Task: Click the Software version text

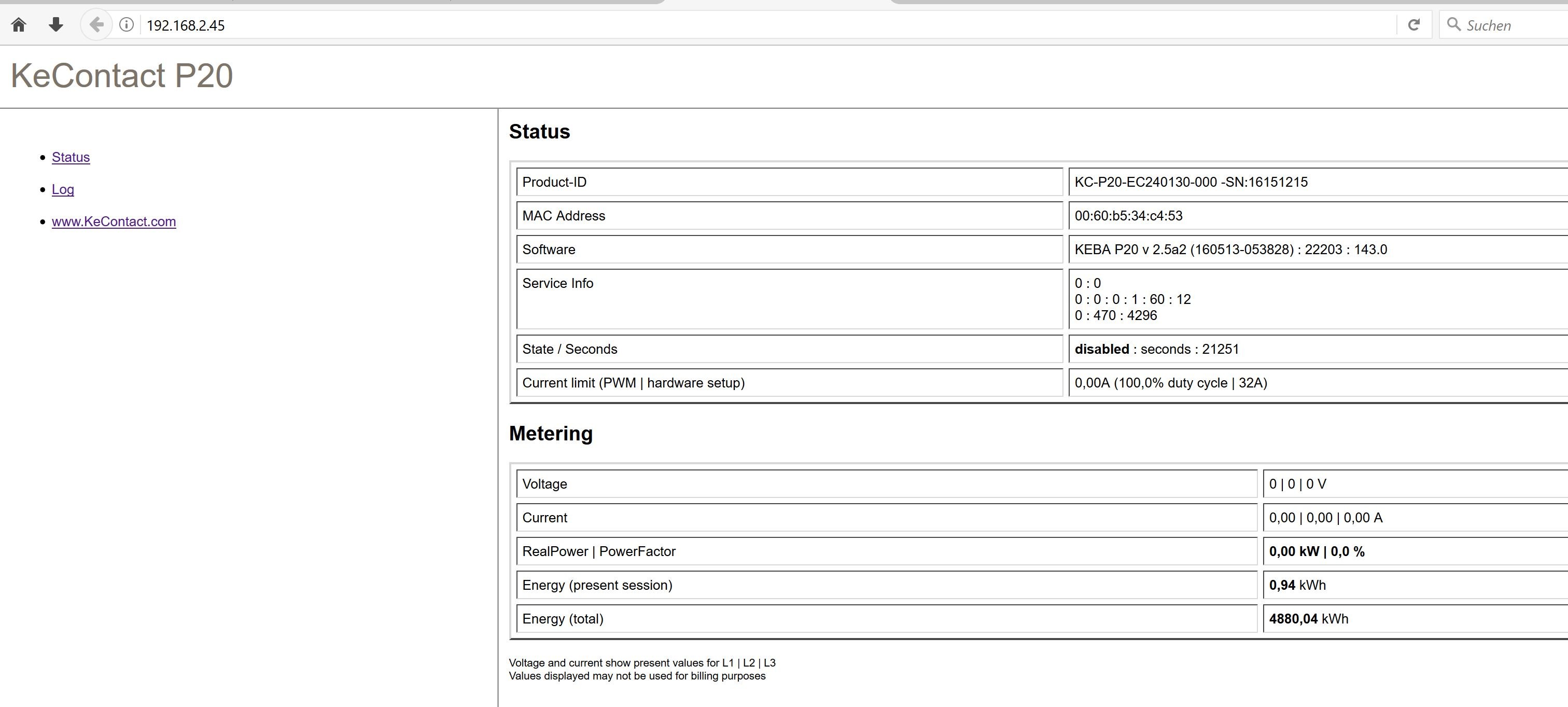Action: (x=1230, y=249)
